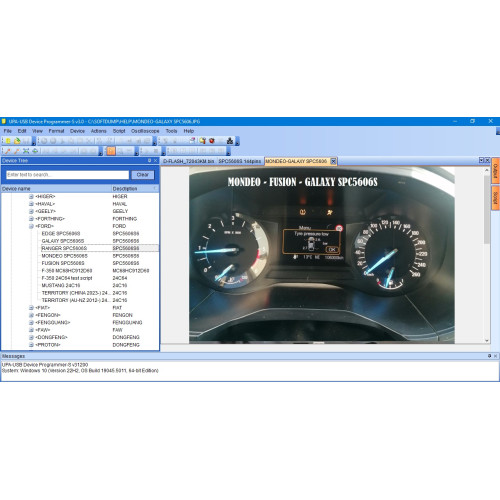Open the Tools menu
Screen dimensions: 500x500
pos(171,131)
